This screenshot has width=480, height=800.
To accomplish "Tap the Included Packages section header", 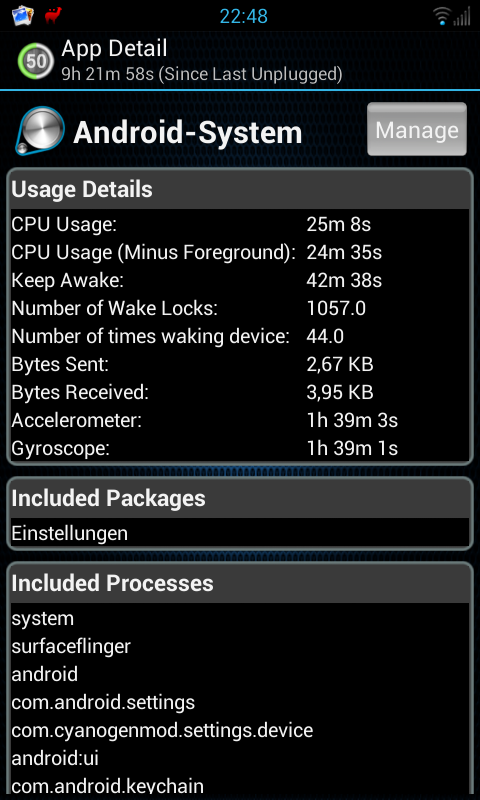I will click(x=240, y=498).
